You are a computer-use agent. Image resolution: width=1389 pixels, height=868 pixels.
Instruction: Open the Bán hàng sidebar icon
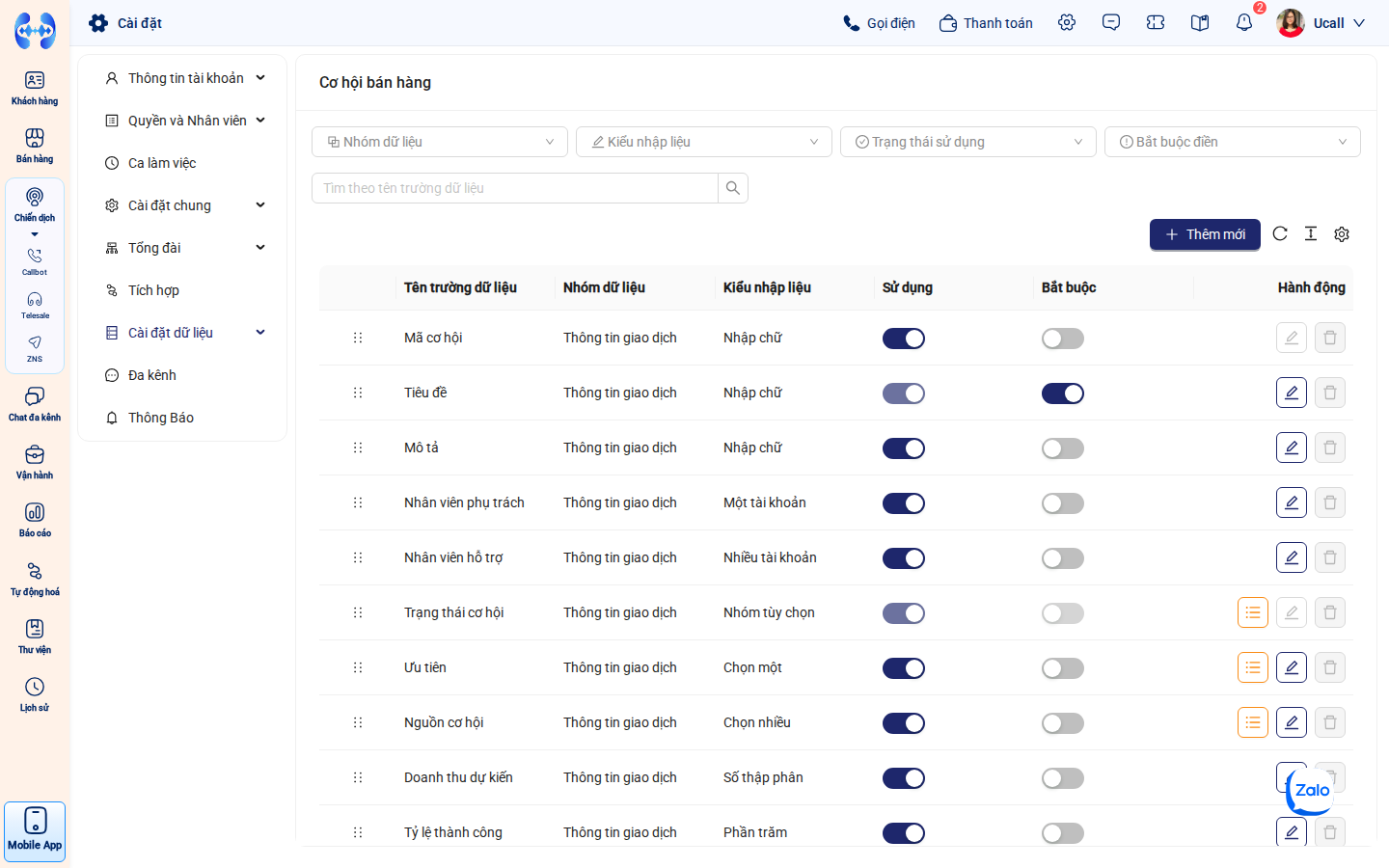tap(35, 146)
